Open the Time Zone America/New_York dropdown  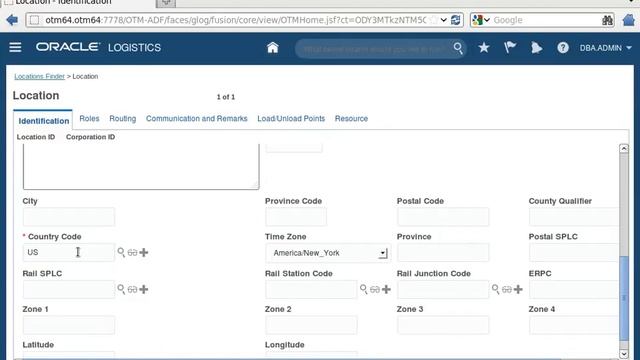327,253
